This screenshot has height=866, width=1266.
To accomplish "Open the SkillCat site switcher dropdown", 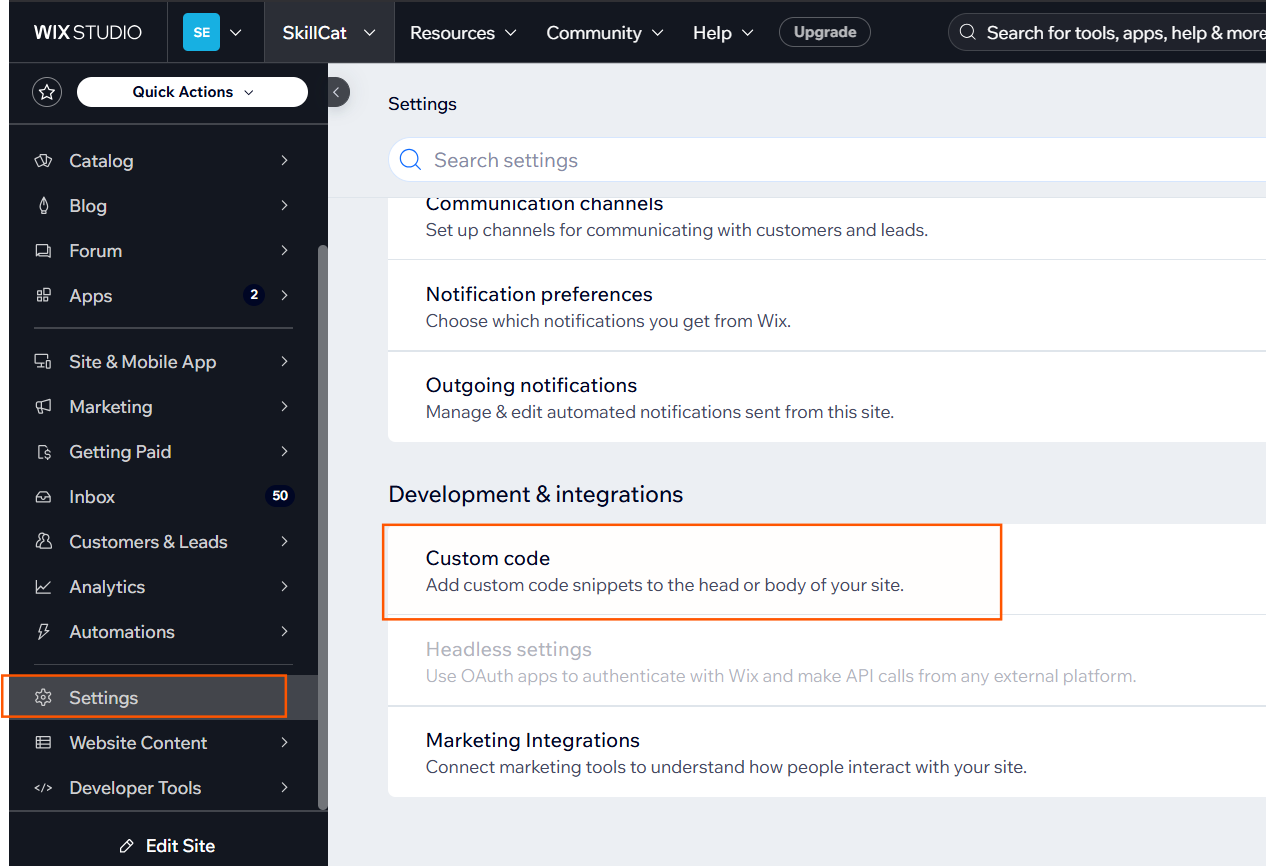I will [329, 31].
